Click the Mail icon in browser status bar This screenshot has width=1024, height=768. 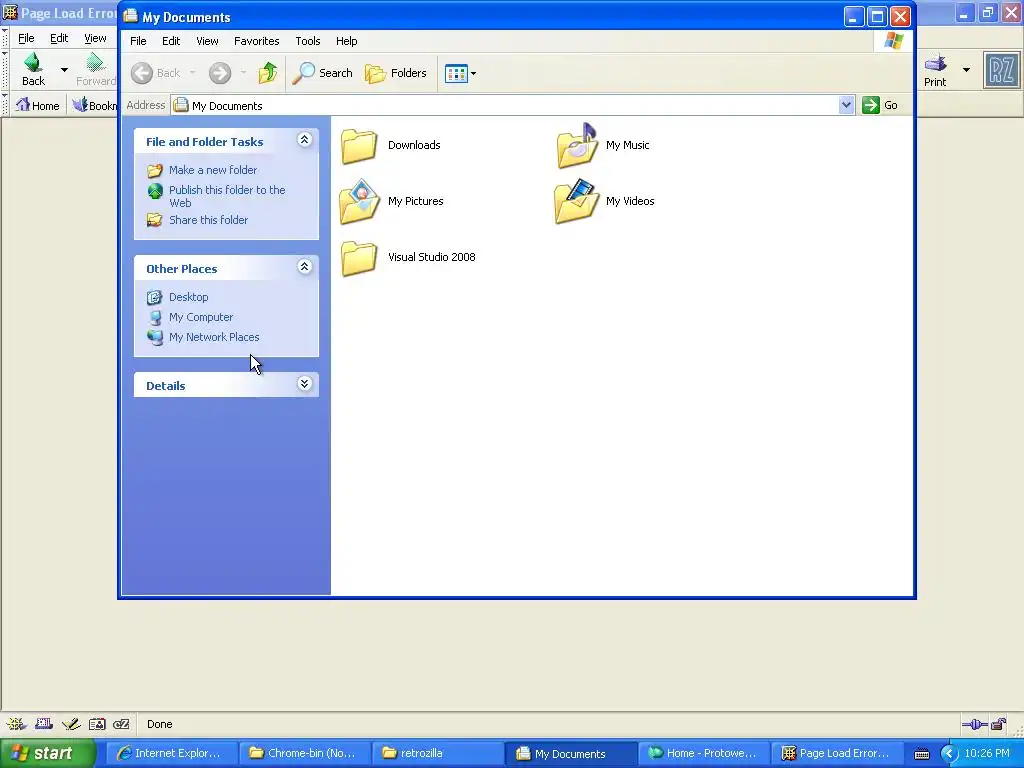coord(44,724)
